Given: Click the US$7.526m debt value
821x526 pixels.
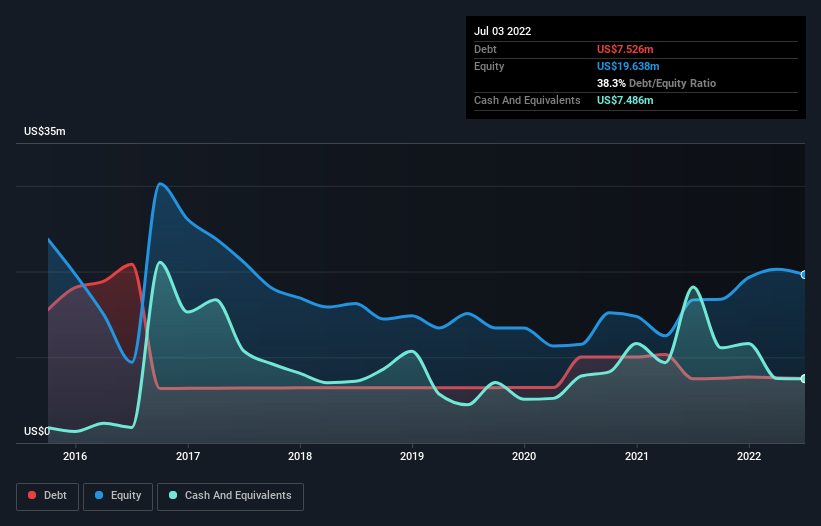Looking at the screenshot, I should [625, 49].
